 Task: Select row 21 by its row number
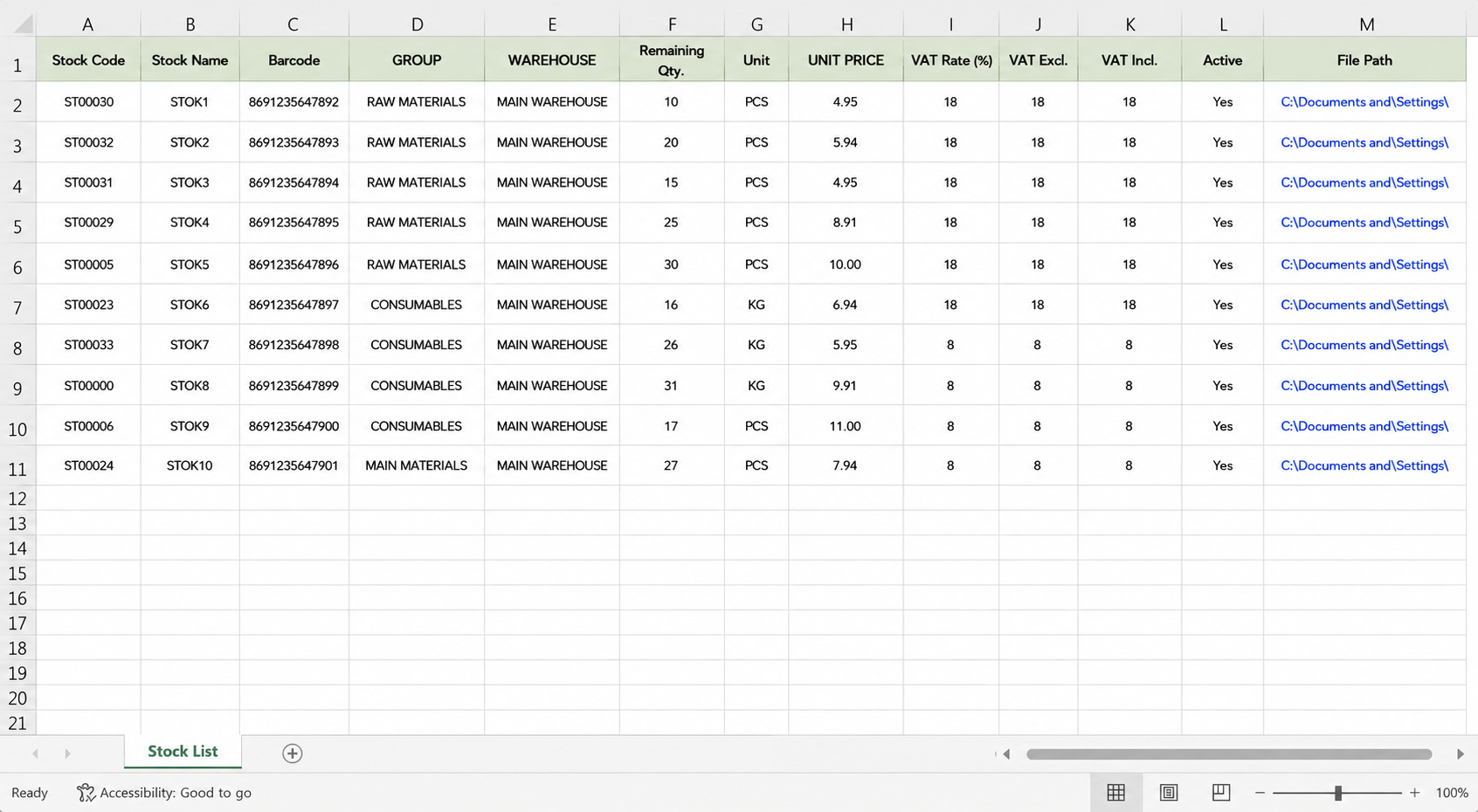tap(17, 723)
